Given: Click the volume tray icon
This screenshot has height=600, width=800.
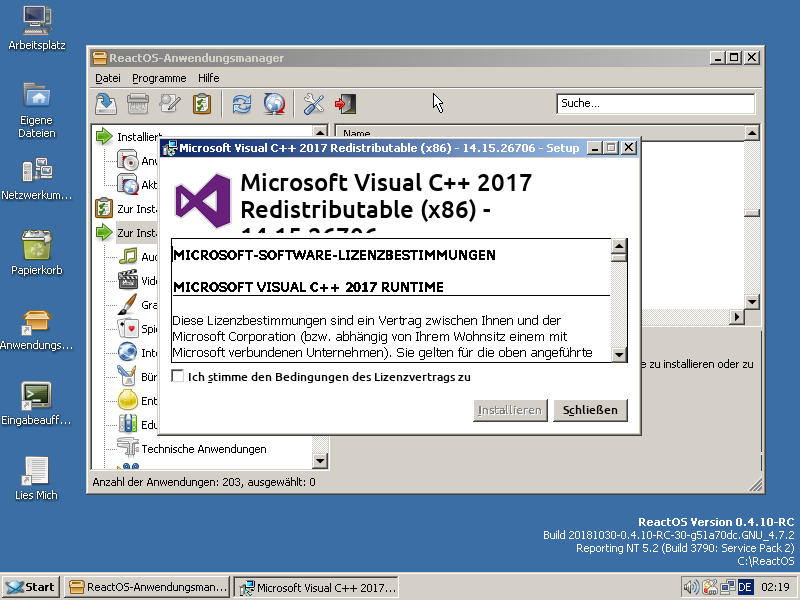Looking at the screenshot, I should pyautogui.click(x=691, y=587).
